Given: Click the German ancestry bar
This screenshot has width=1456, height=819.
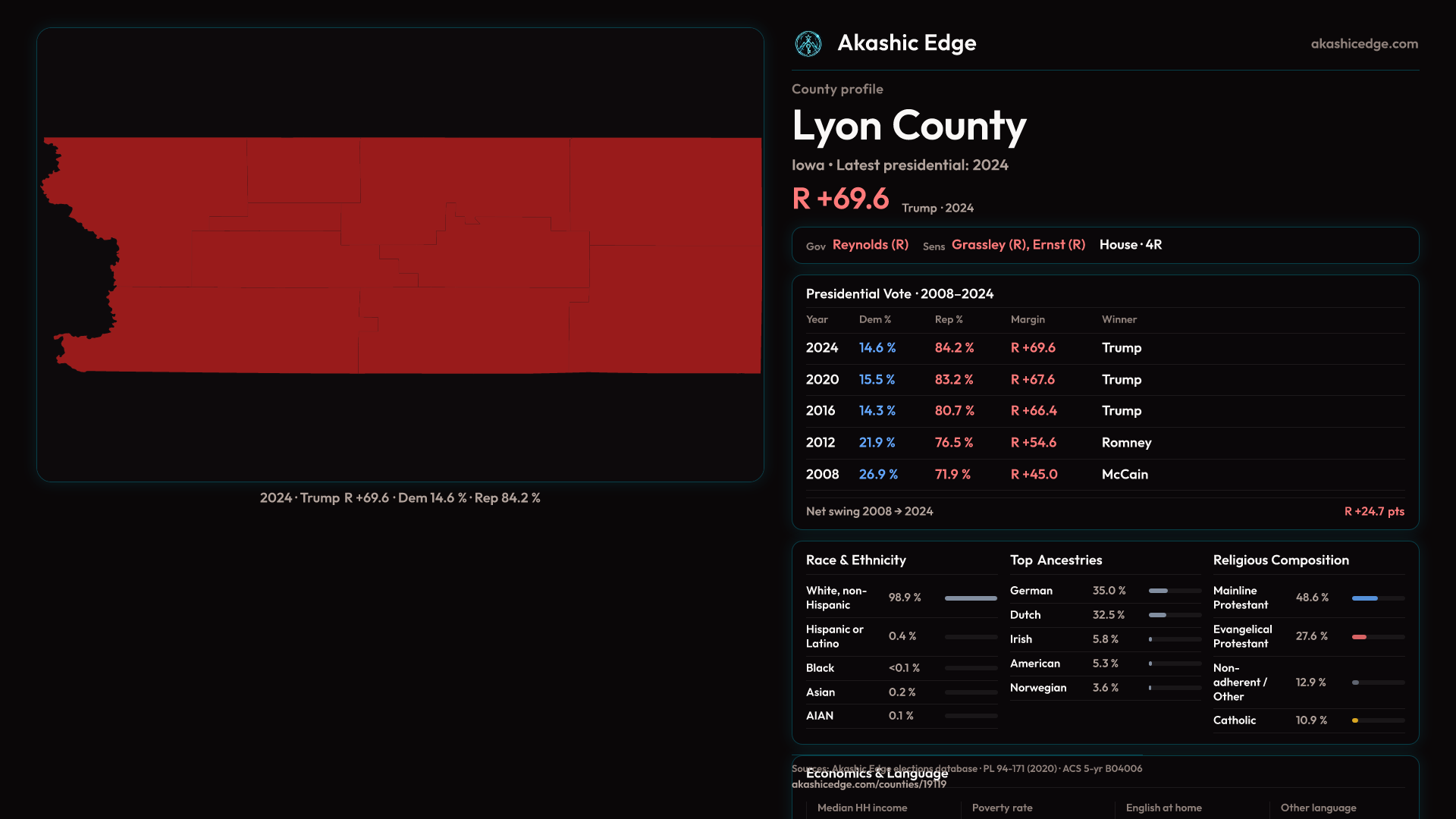Looking at the screenshot, I should tap(1158, 591).
